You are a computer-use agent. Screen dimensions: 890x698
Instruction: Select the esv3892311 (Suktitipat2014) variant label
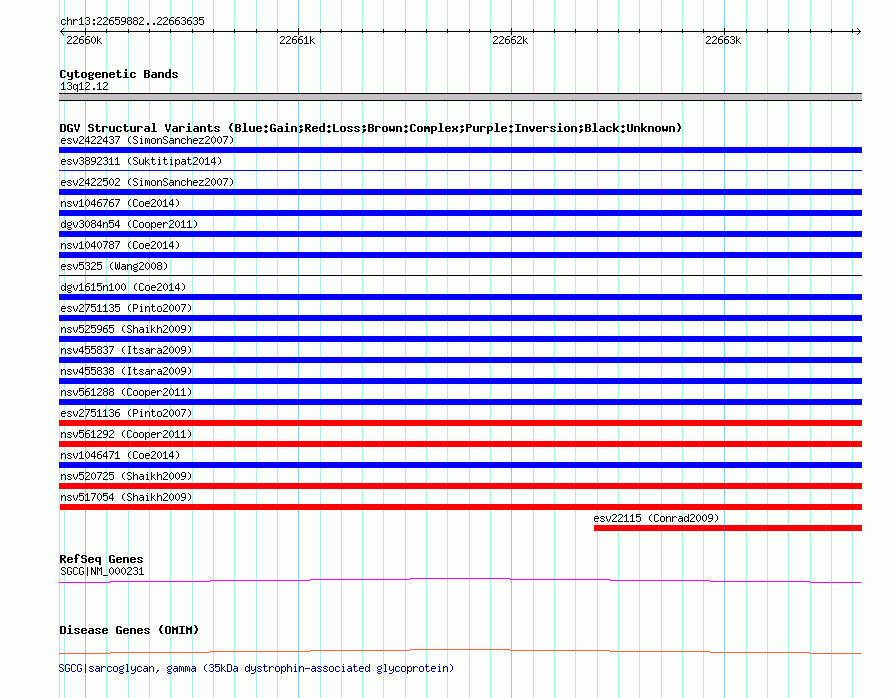pyautogui.click(x=140, y=161)
